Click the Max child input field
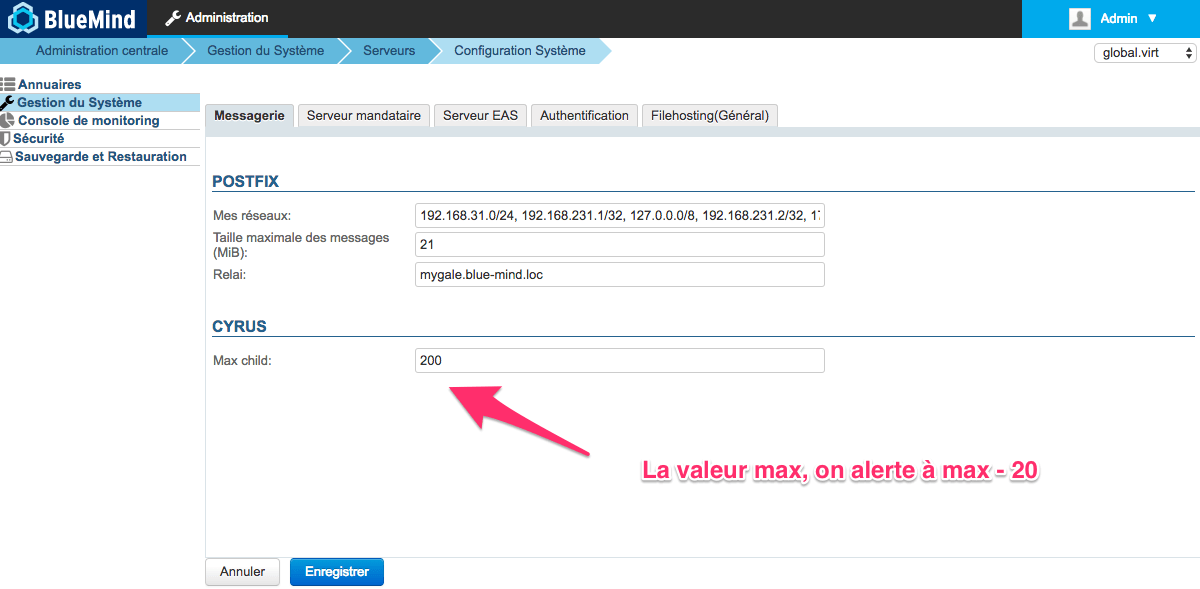 619,360
